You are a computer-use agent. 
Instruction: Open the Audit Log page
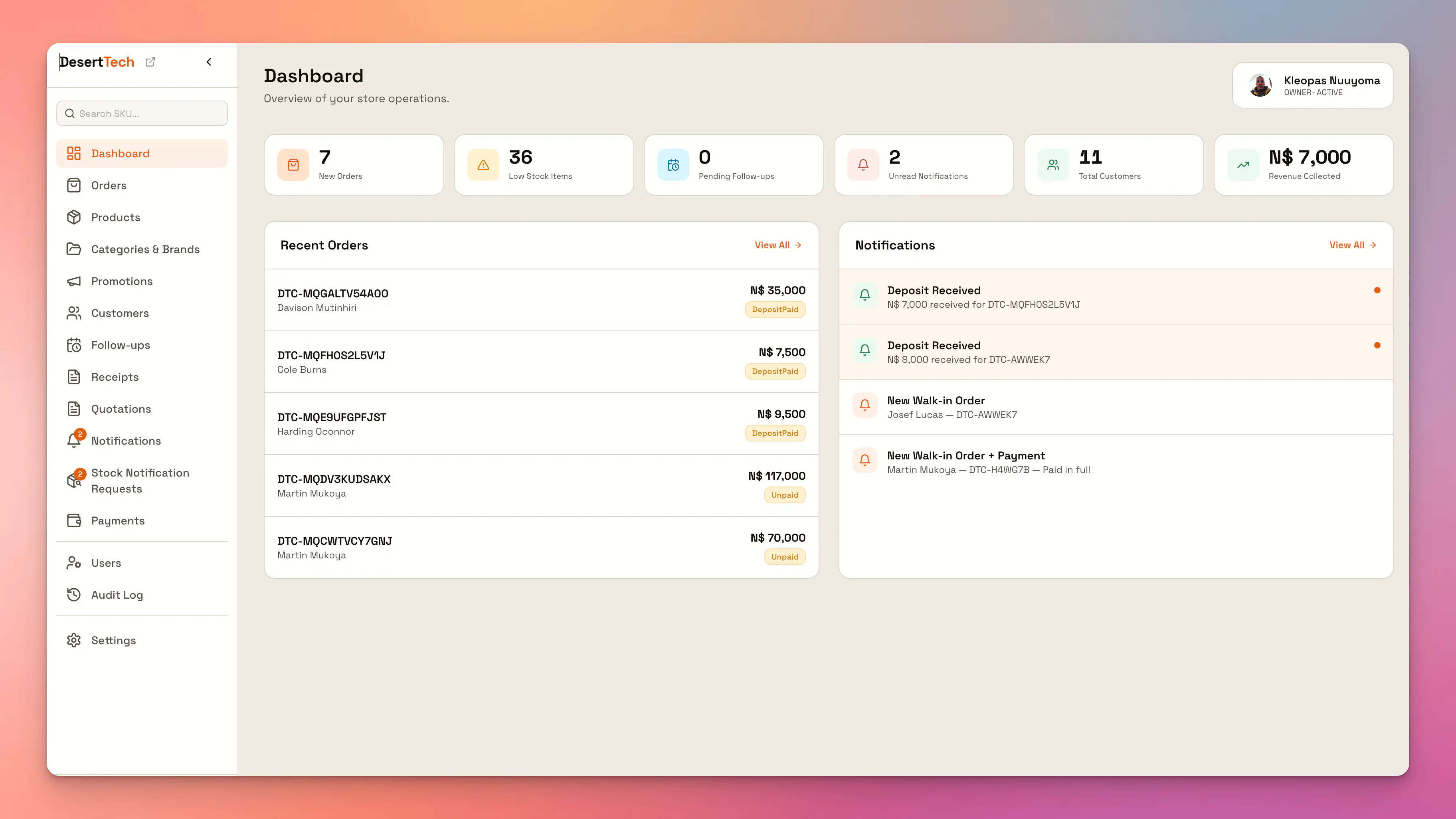click(x=142, y=595)
